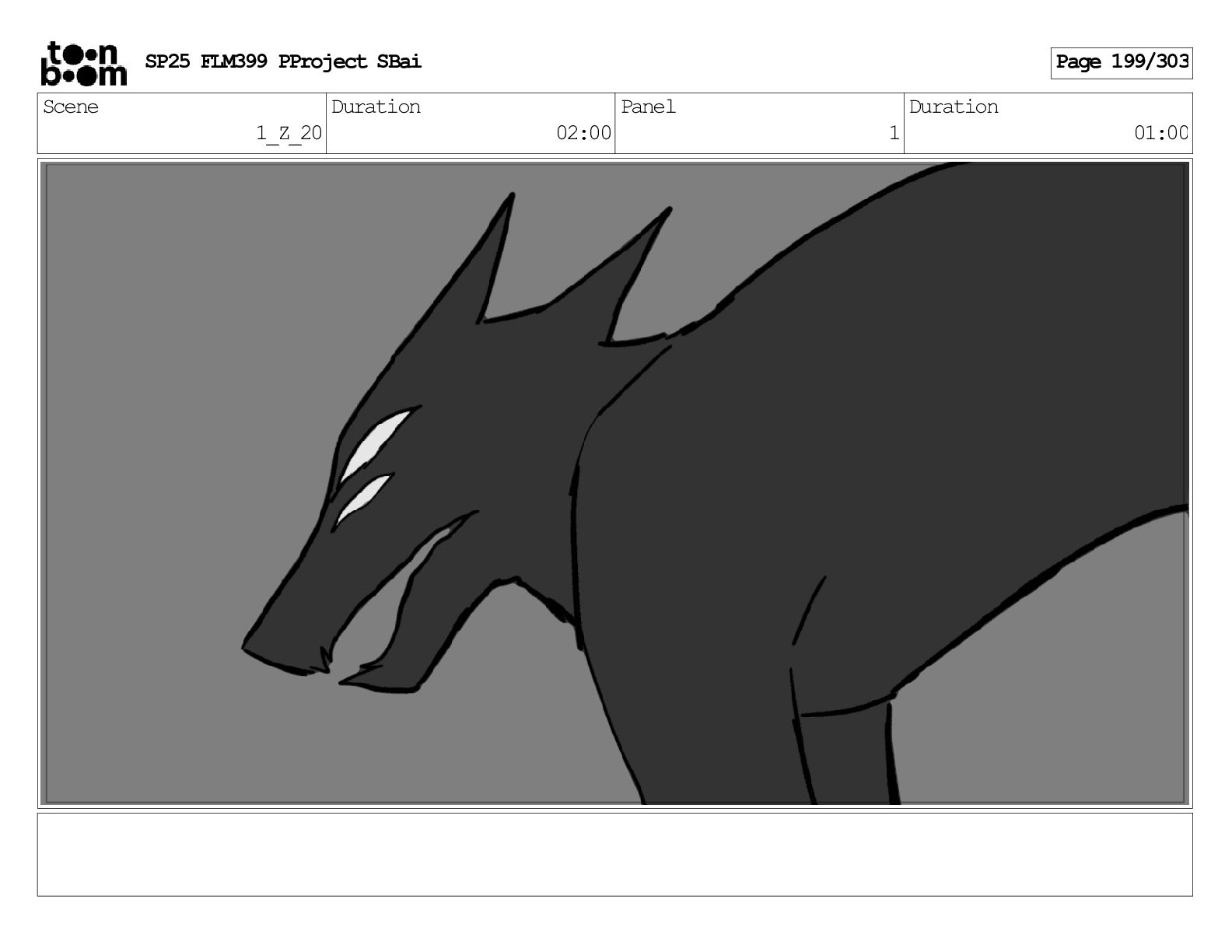Select the project title SP25 FLM399 PProject SBai
The height and width of the screenshot is (952, 1232).
click(283, 61)
